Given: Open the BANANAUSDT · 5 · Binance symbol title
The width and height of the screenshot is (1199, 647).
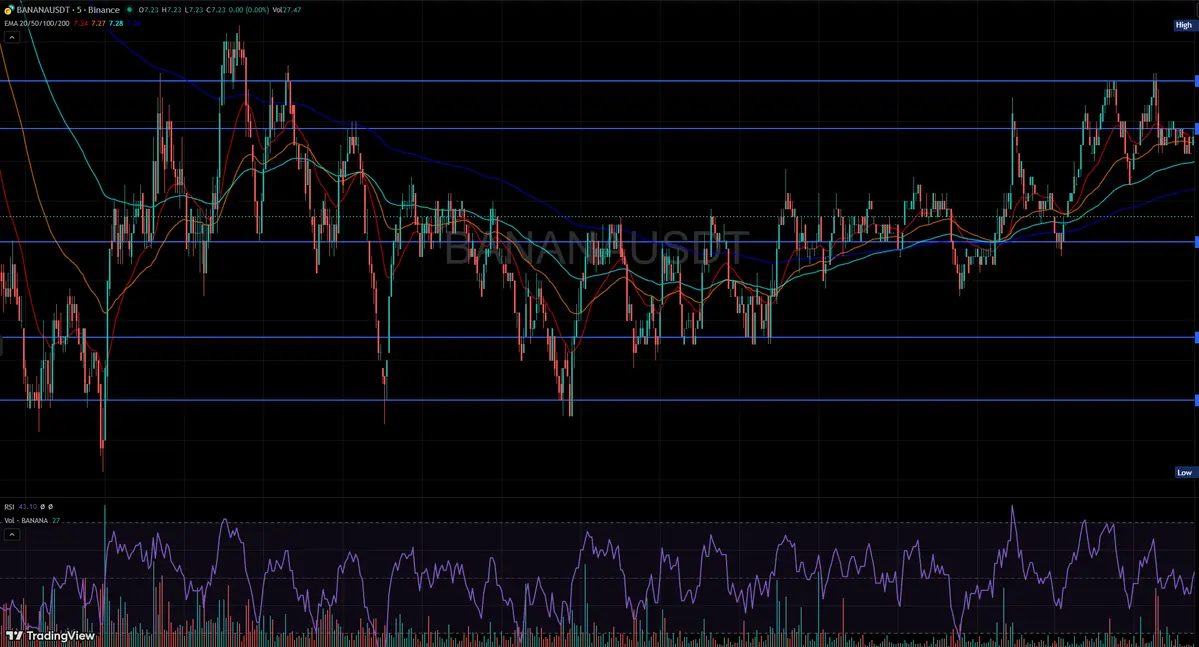Looking at the screenshot, I should (68, 10).
